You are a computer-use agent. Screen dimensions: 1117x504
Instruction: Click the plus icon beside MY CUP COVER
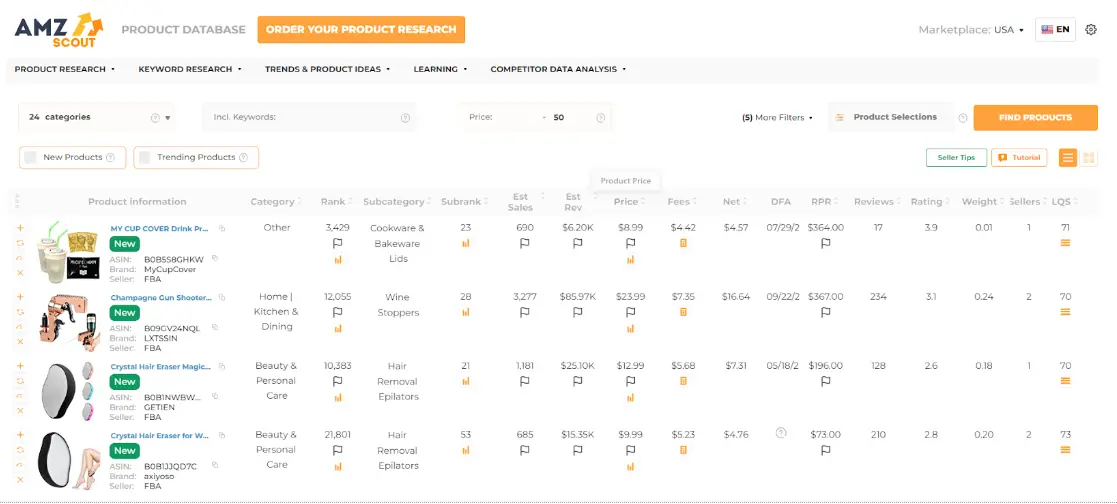click(x=20, y=228)
